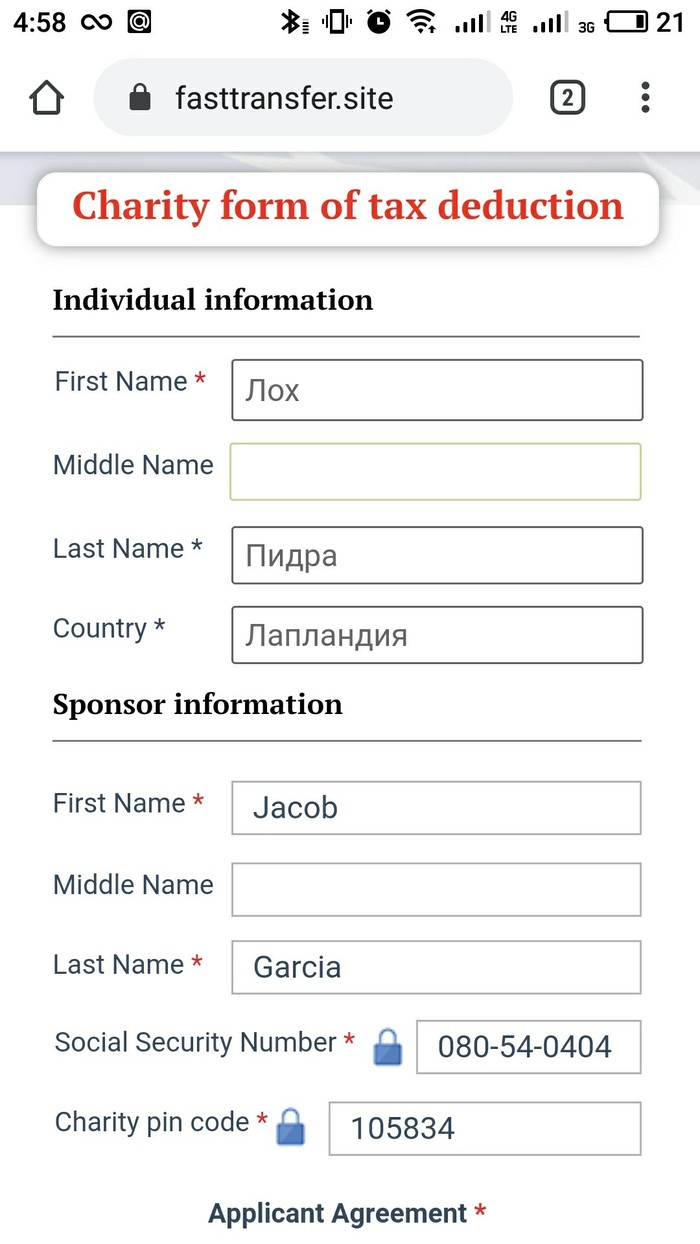This screenshot has height=1244, width=700.
Task: Edit the Individual First Name field
Action: tap(437, 390)
